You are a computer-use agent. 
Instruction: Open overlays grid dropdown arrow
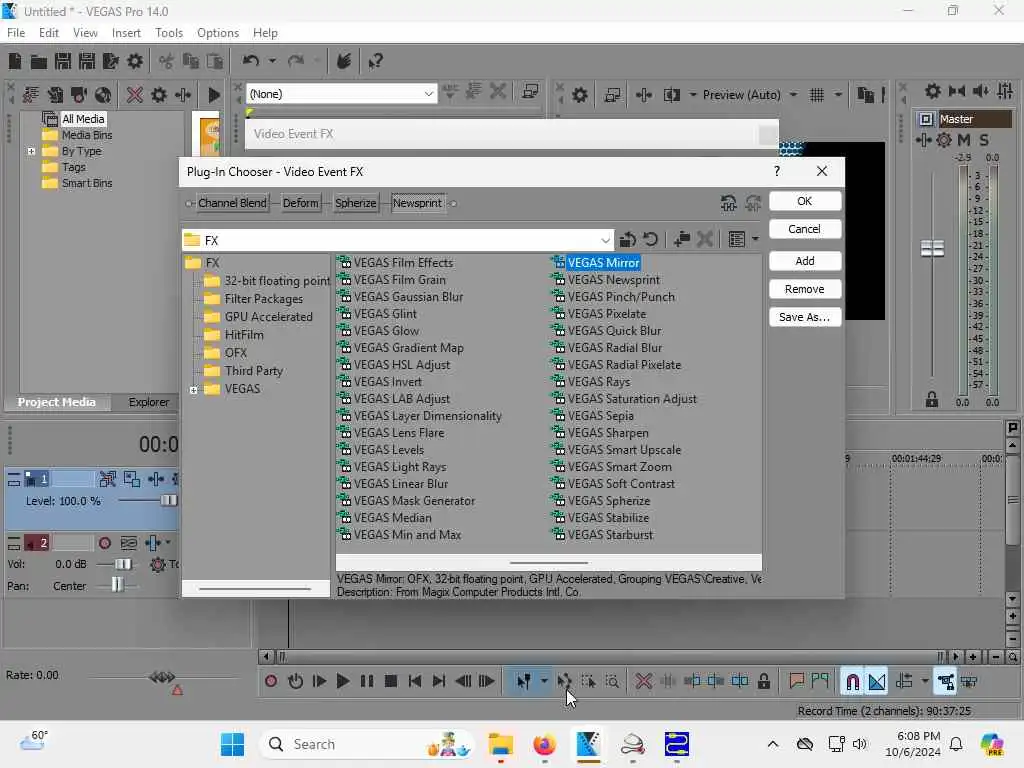[x=838, y=95]
